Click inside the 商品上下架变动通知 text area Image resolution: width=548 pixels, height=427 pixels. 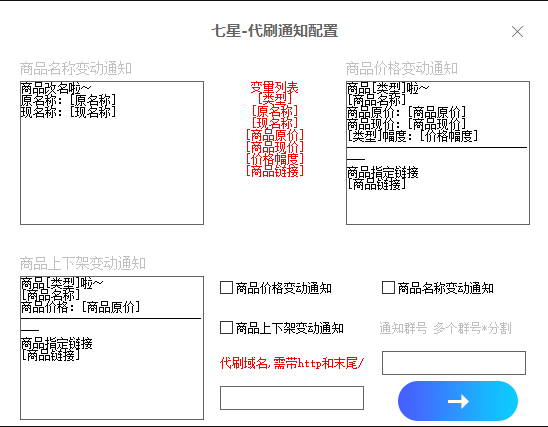[x=112, y=348]
